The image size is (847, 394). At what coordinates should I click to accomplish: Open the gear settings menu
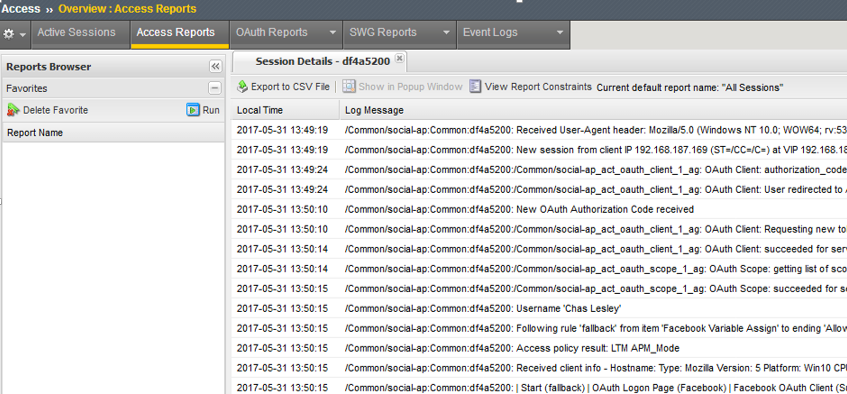[x=9, y=34]
